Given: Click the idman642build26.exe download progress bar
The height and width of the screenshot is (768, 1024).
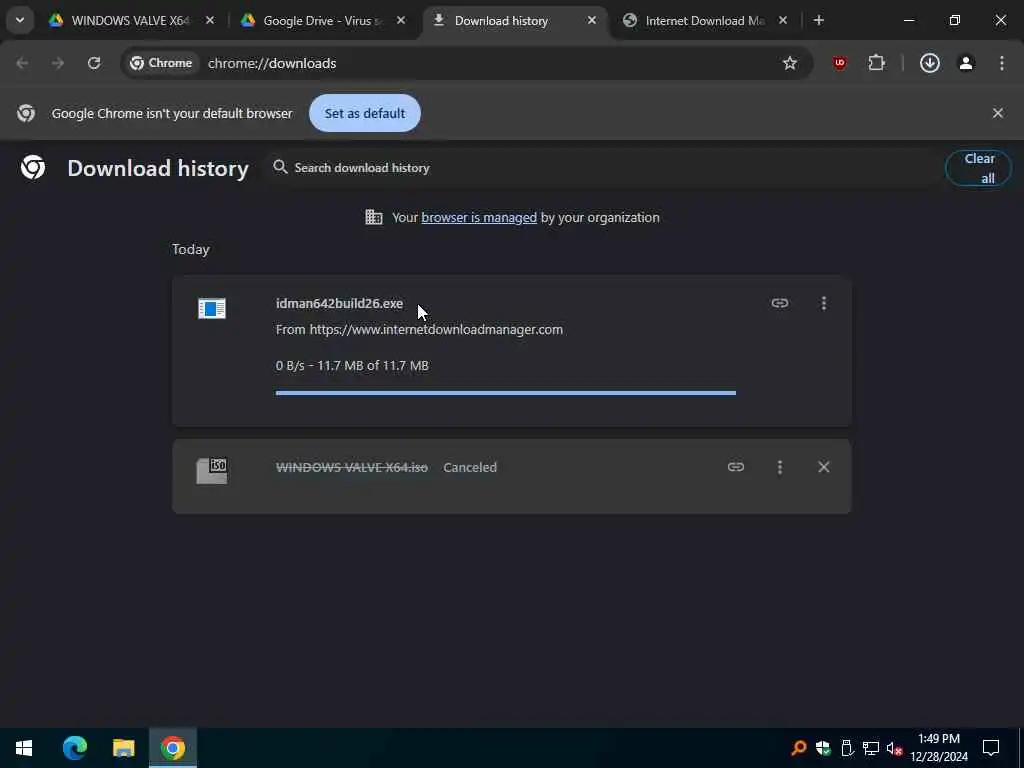Looking at the screenshot, I should pos(505,393).
